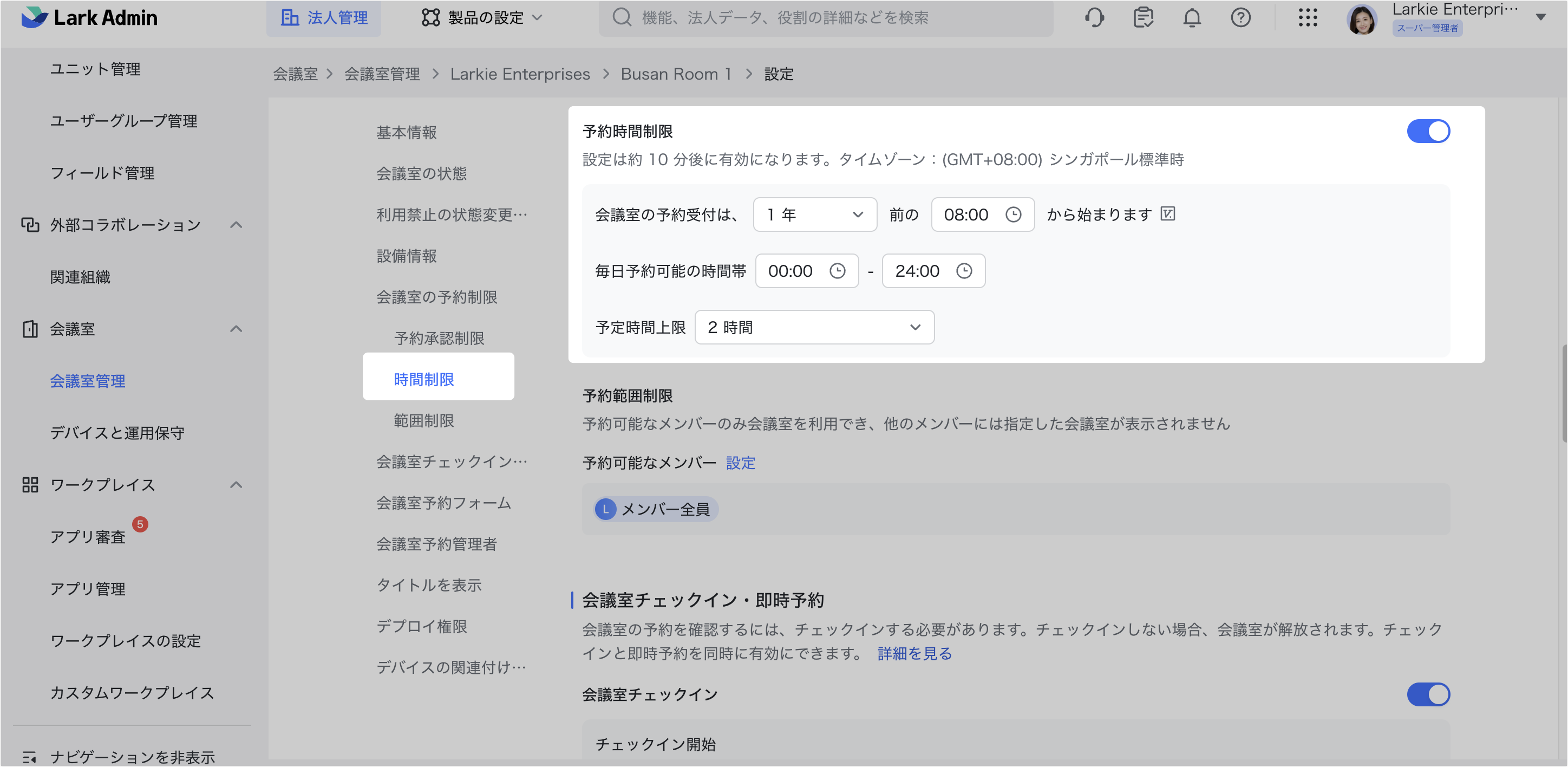Click the help question mark icon

coord(1240,18)
